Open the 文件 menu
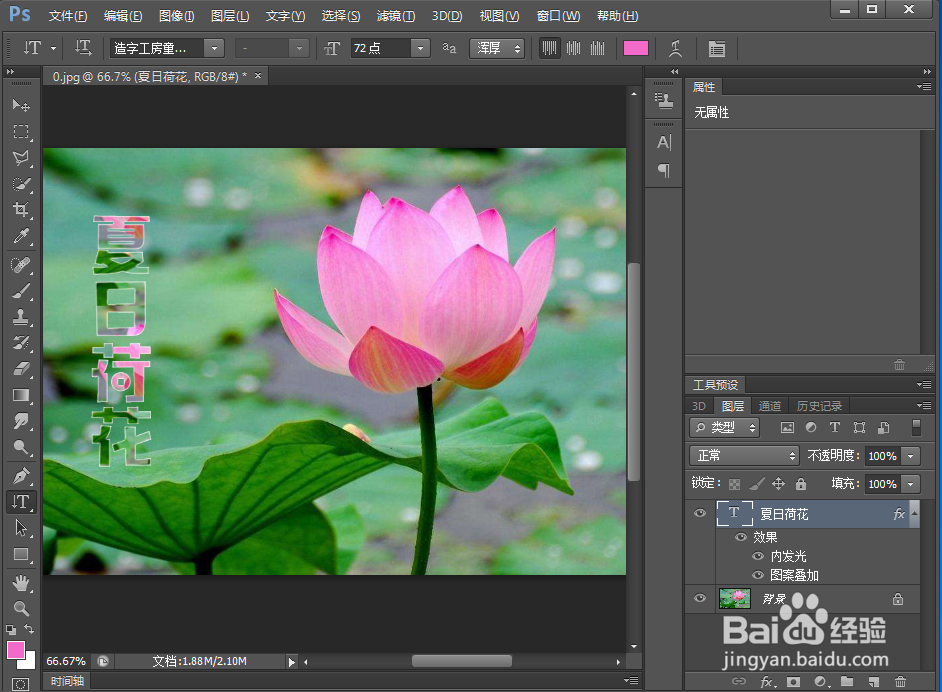Image resolution: width=942 pixels, height=692 pixels. click(x=68, y=16)
